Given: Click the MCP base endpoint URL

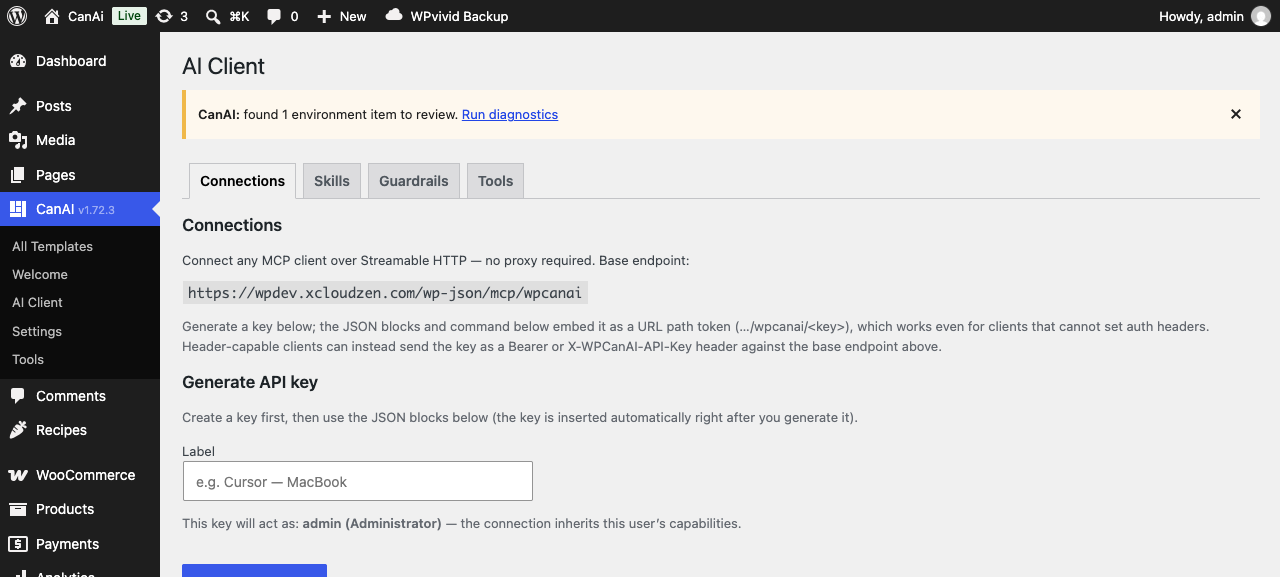Looking at the screenshot, I should (x=386, y=293).
